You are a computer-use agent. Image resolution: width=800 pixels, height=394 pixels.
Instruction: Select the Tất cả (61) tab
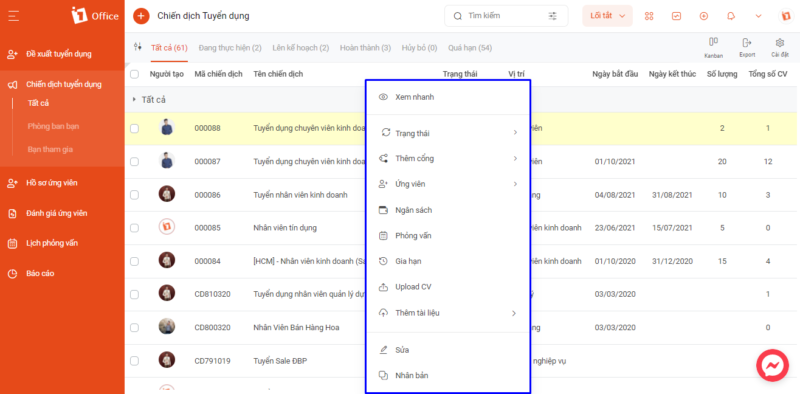tap(169, 48)
